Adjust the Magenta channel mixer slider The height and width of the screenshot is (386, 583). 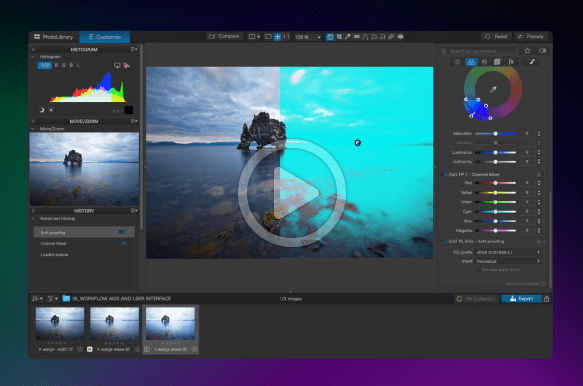pyautogui.click(x=495, y=231)
